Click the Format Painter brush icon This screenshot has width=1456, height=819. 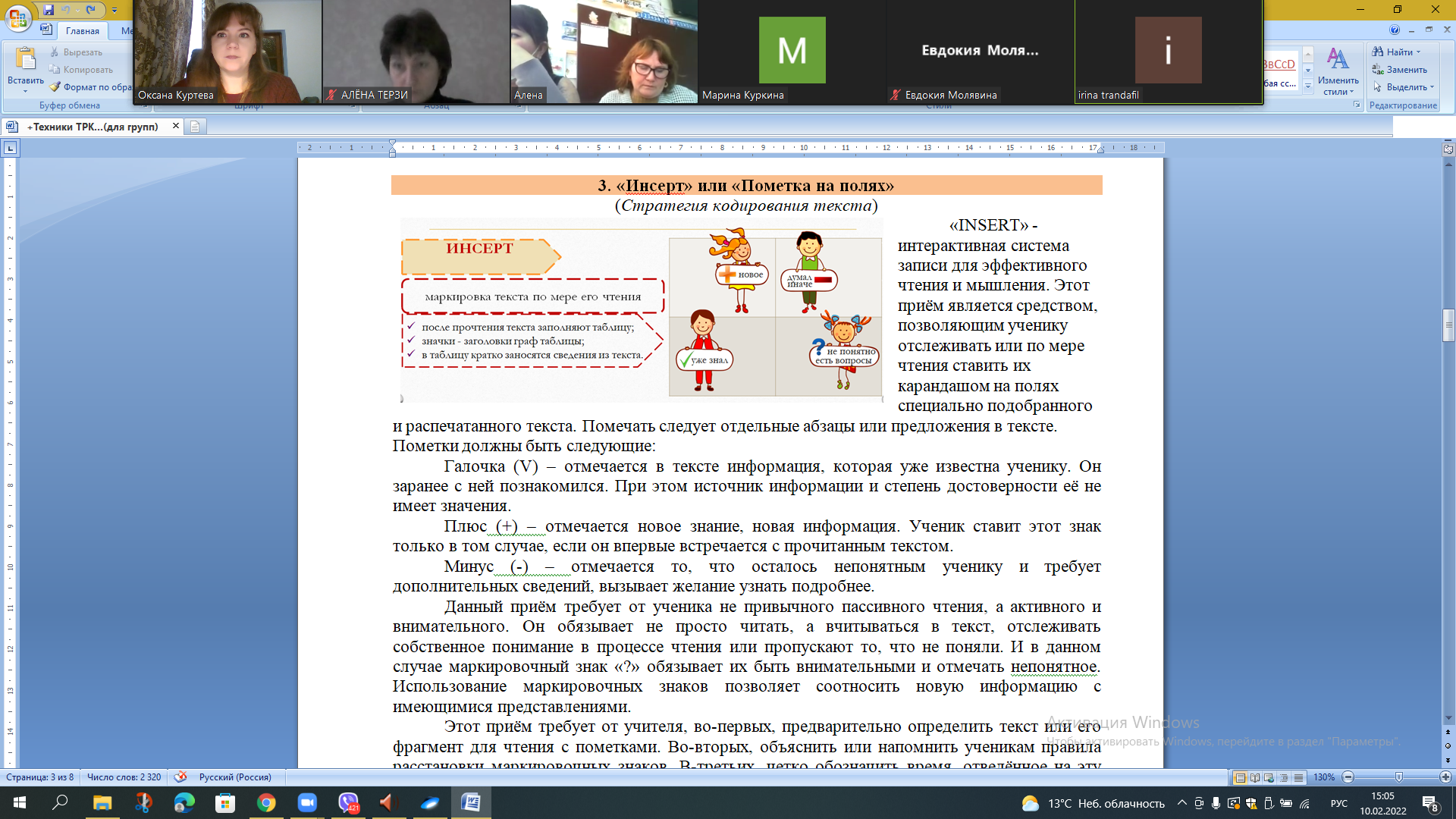(x=55, y=87)
